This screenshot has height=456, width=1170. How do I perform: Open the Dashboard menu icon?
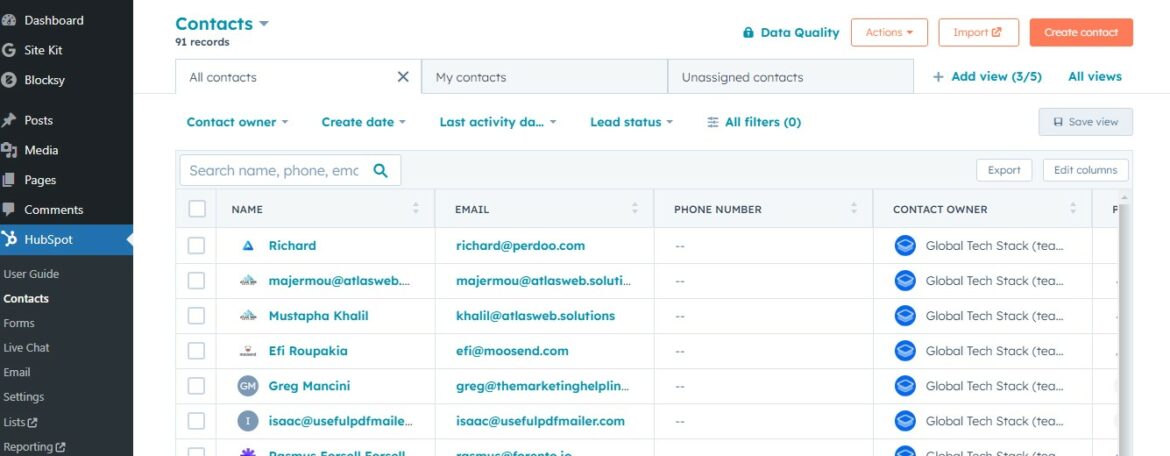[x=9, y=20]
